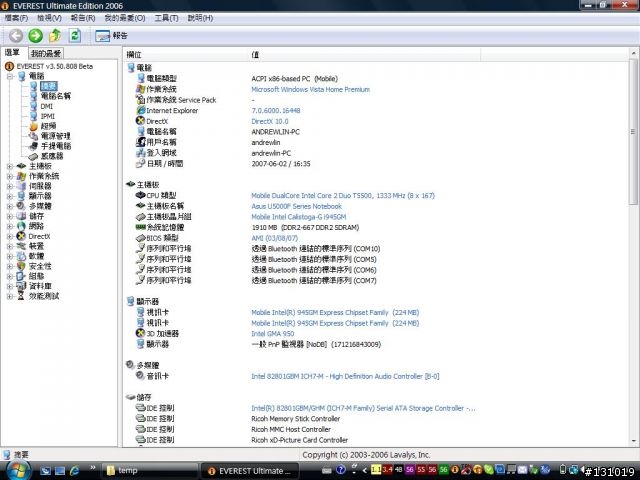Viewport: 640px width, 480px height.
Task: Switch to the 選單 menu tab in the sidebar
Action: tap(12, 52)
